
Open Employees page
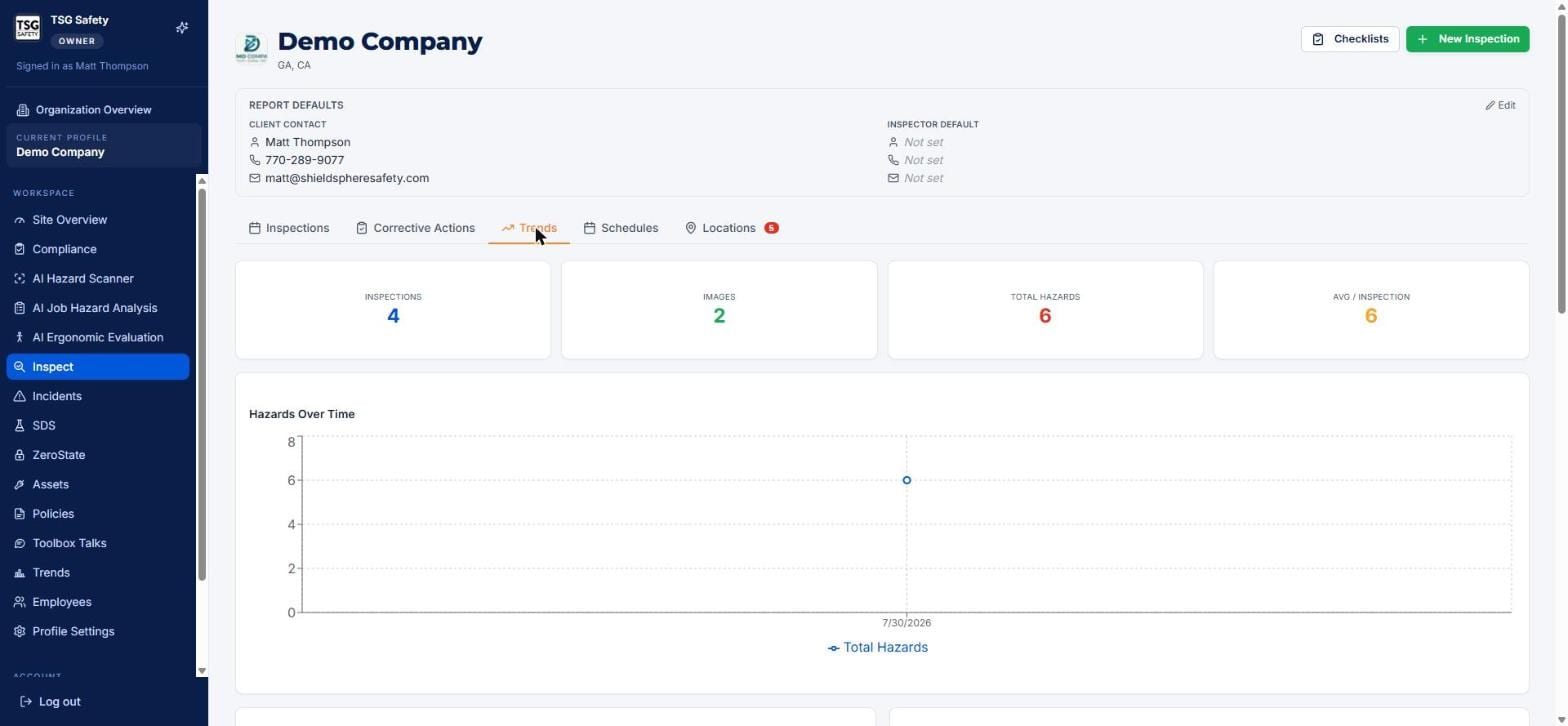point(98,602)
